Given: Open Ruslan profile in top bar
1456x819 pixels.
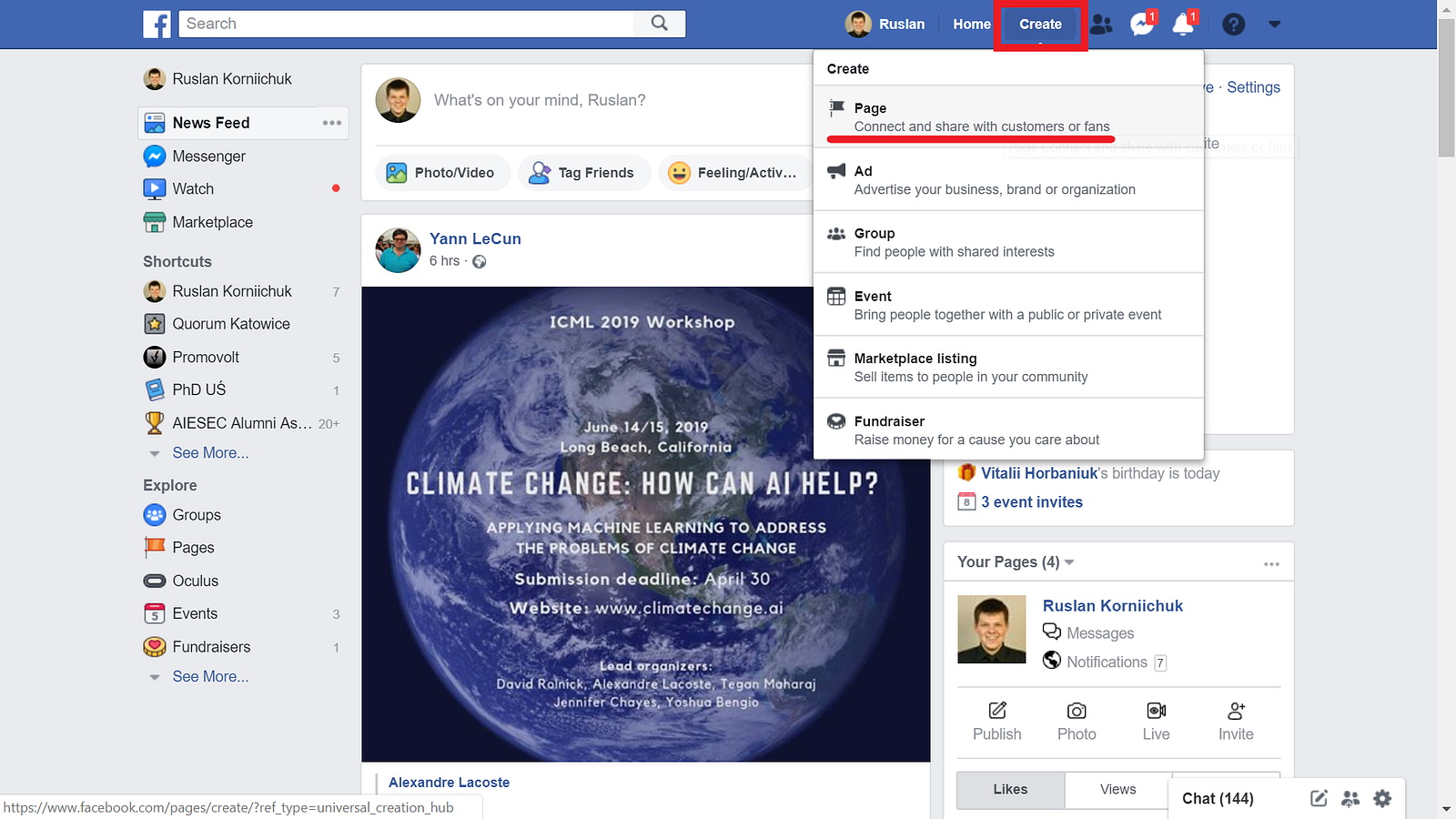Looking at the screenshot, I should [x=885, y=25].
